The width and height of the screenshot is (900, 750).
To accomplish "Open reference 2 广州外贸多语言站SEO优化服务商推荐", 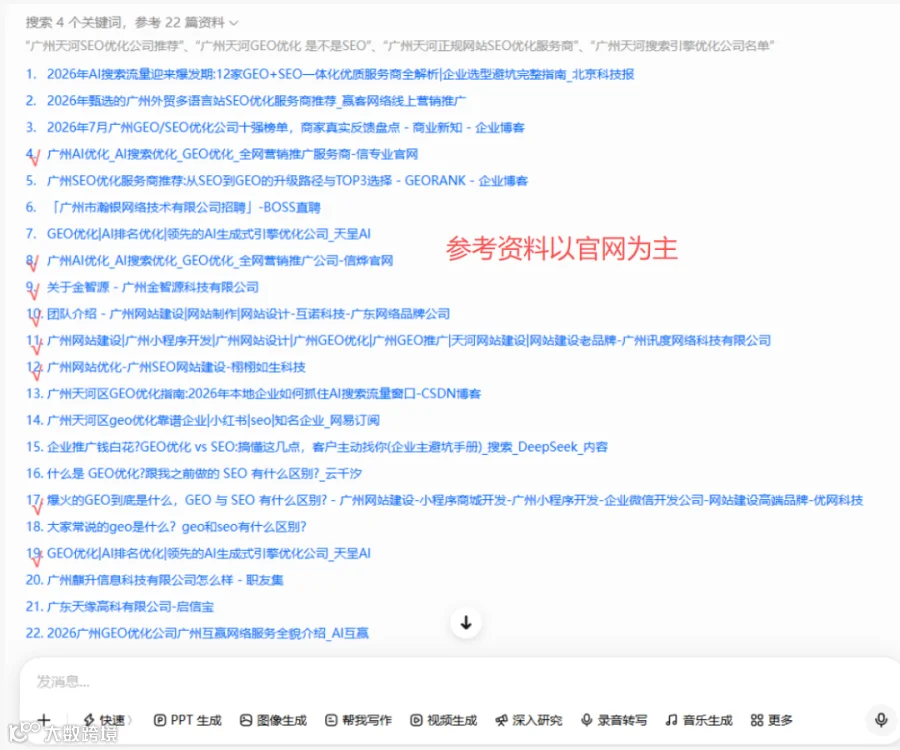I will click(256, 101).
